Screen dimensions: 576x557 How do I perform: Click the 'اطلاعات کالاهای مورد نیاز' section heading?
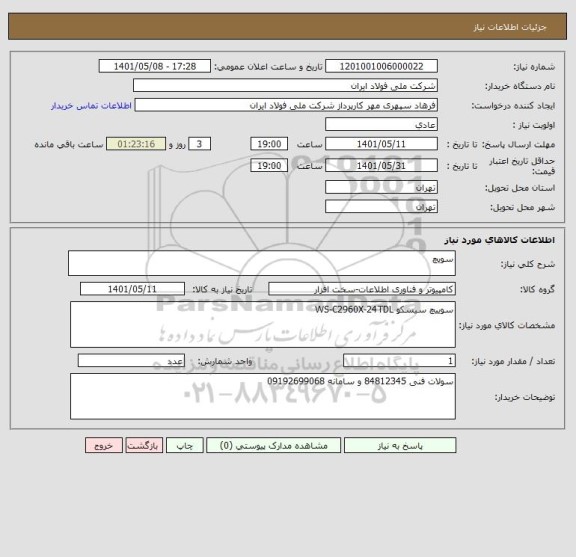click(x=500, y=240)
